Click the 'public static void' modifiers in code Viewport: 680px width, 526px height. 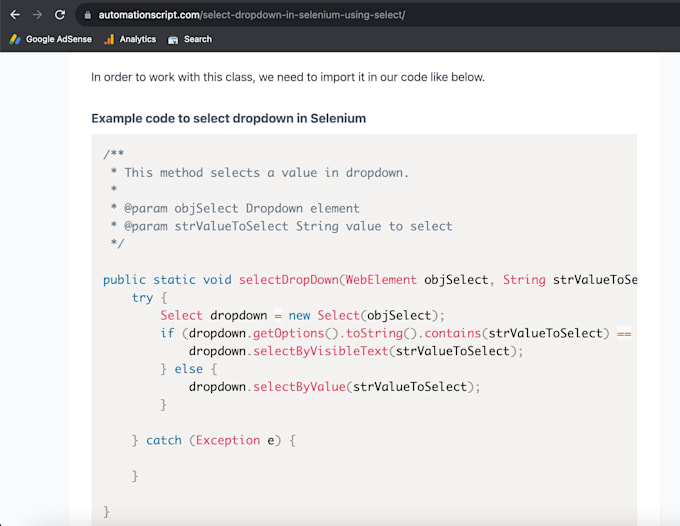(167, 280)
